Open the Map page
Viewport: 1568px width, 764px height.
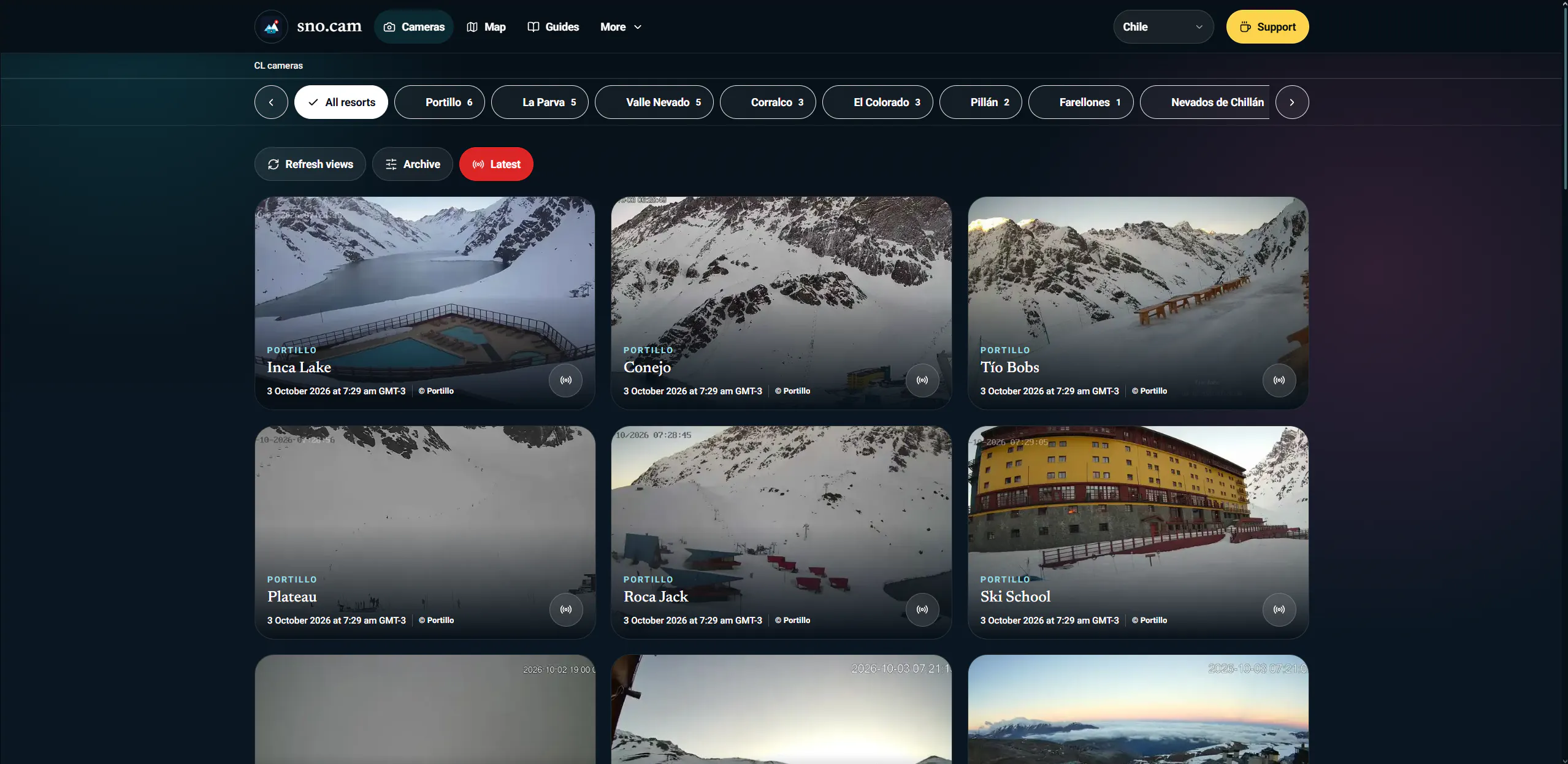pyautogui.click(x=486, y=27)
